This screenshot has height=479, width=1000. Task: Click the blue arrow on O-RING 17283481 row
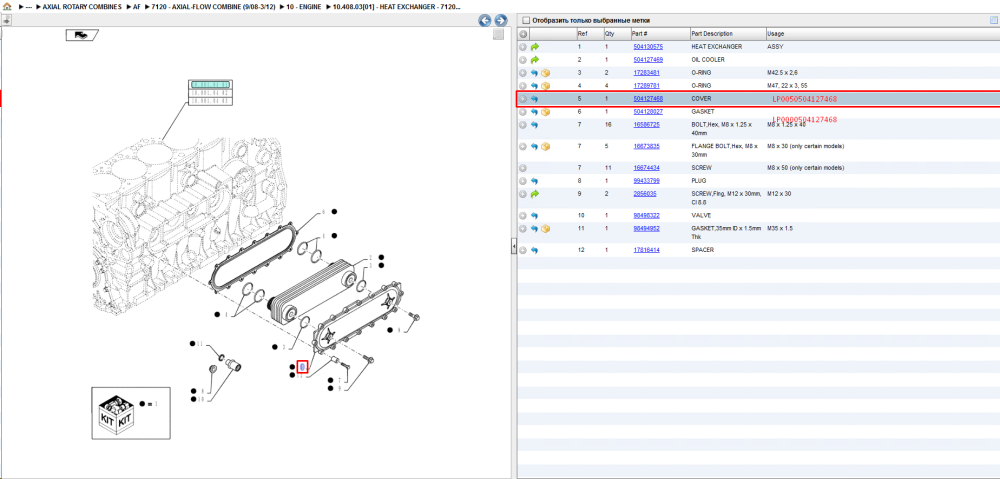(534, 73)
